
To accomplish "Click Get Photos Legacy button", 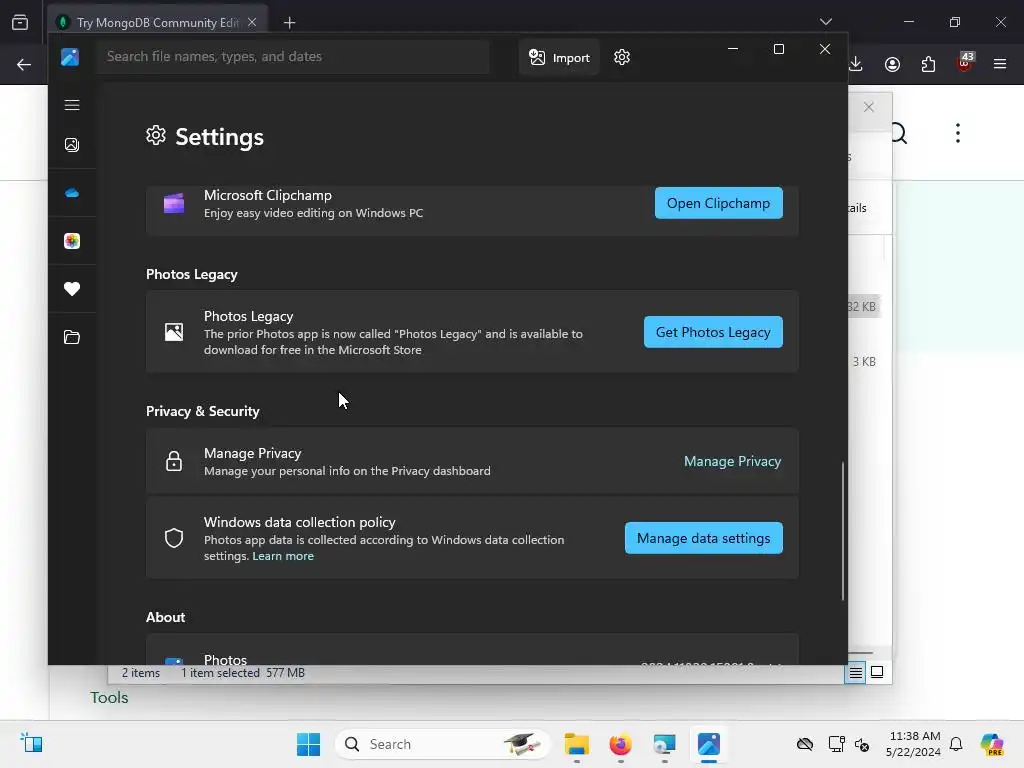I will pos(713,332).
